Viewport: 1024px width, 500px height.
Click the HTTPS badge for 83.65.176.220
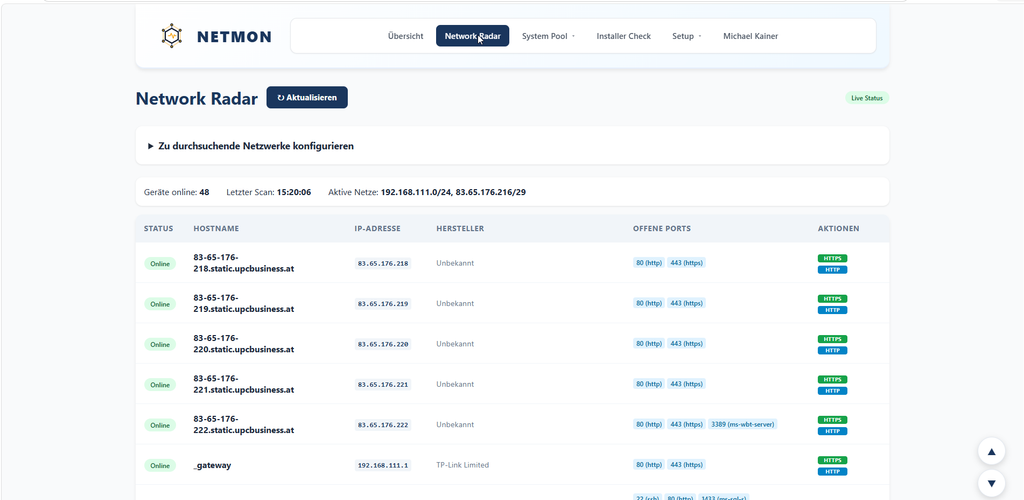[x=832, y=339]
